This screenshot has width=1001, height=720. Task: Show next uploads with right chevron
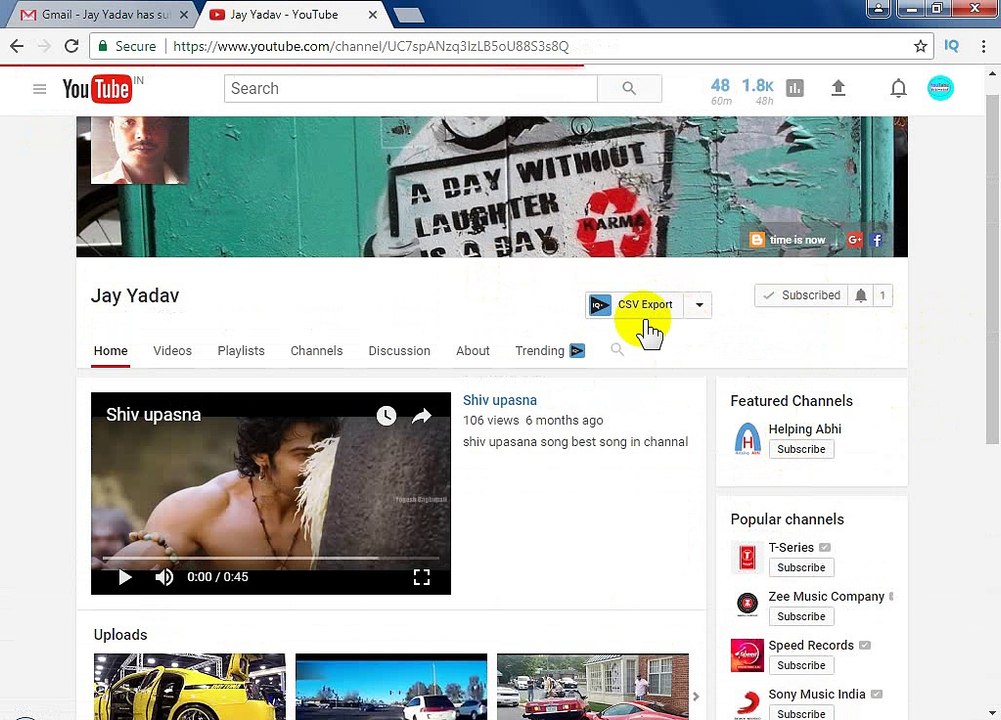(696, 696)
